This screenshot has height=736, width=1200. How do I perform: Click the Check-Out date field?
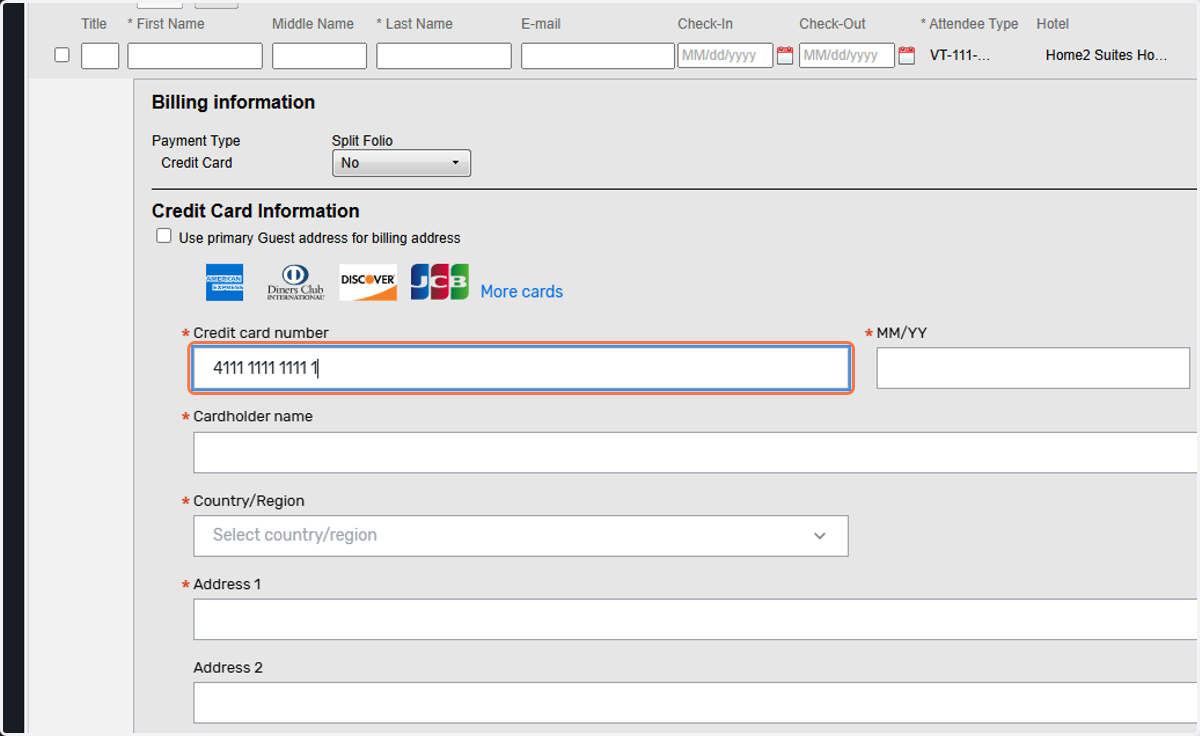[847, 56]
